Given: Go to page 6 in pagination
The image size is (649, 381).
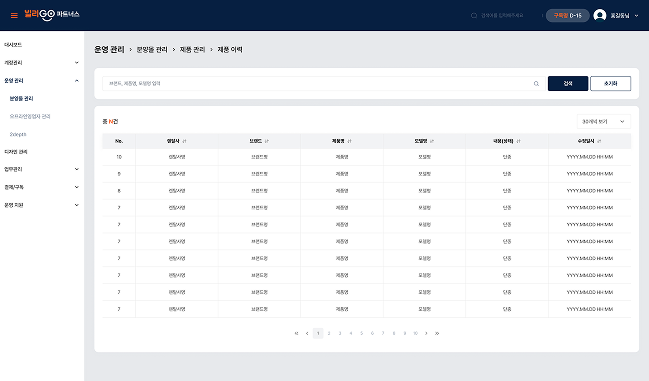Looking at the screenshot, I should (x=372, y=333).
